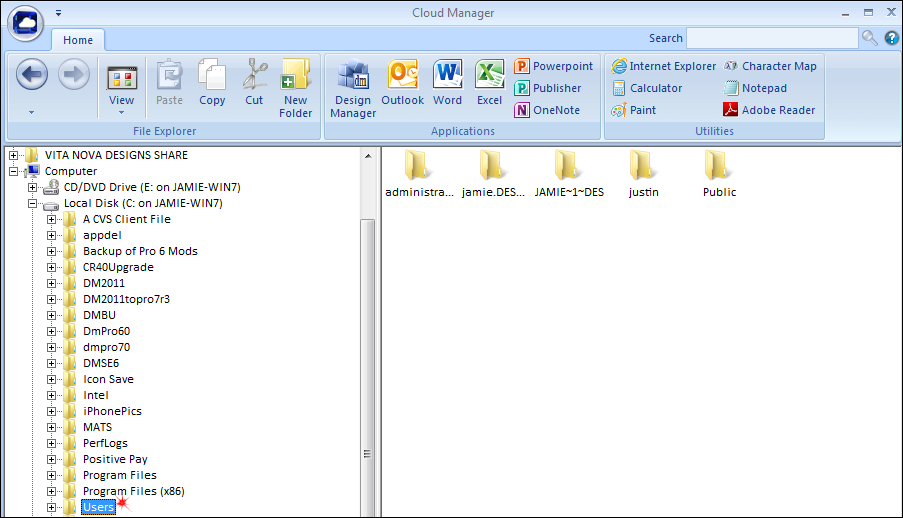The image size is (903, 518).
Task: Select the DMSE6 folder
Action: (x=101, y=364)
